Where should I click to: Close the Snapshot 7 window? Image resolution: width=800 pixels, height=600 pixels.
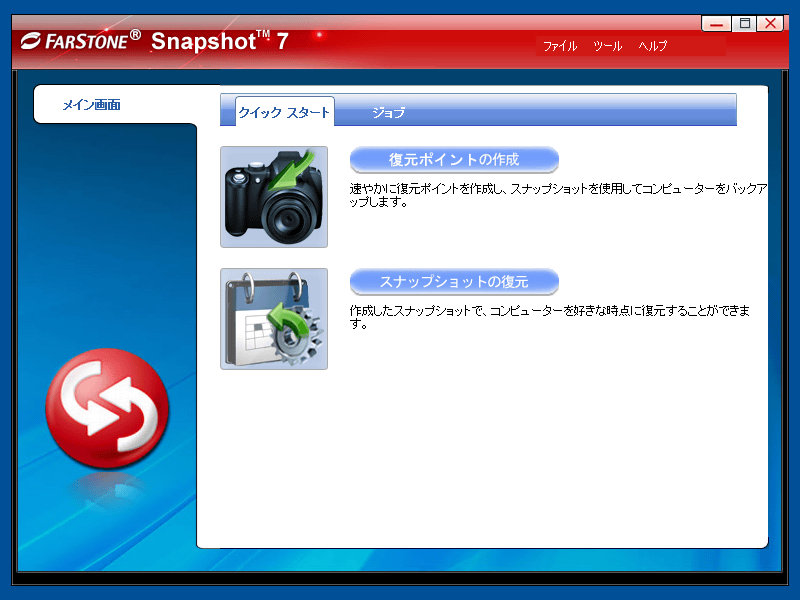770,23
